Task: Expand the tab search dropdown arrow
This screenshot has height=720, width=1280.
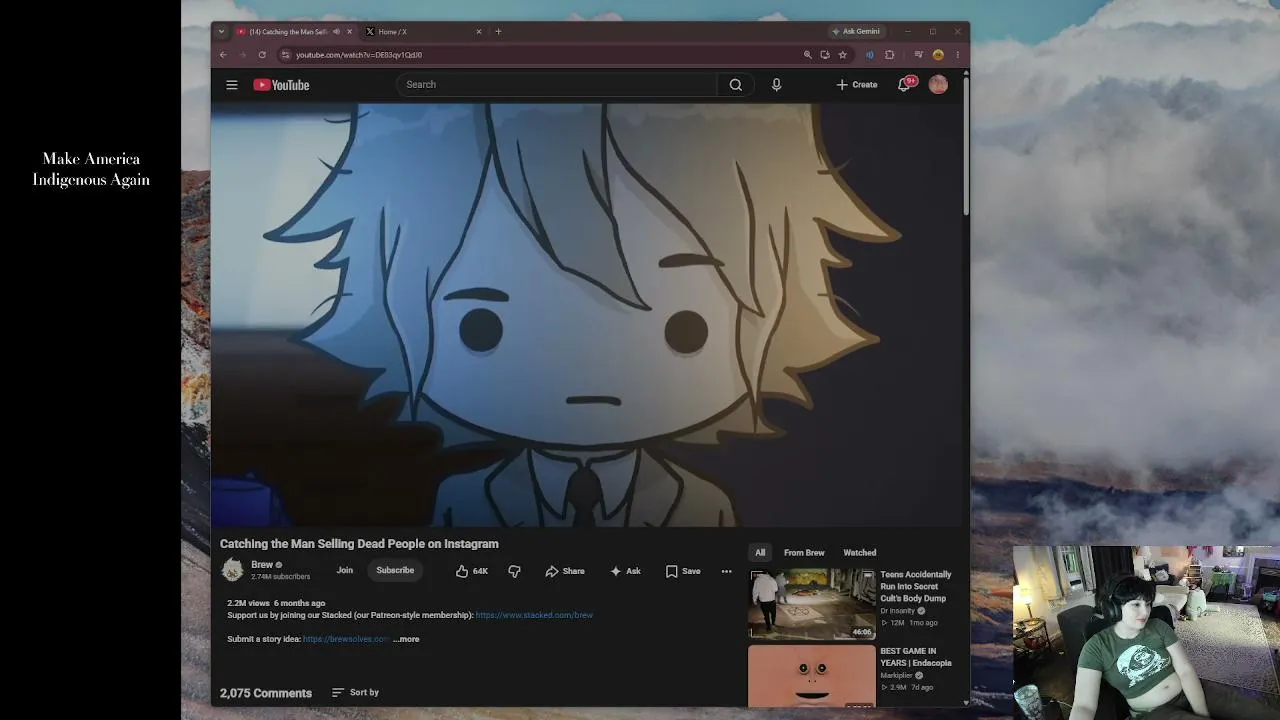Action: pyautogui.click(x=221, y=32)
